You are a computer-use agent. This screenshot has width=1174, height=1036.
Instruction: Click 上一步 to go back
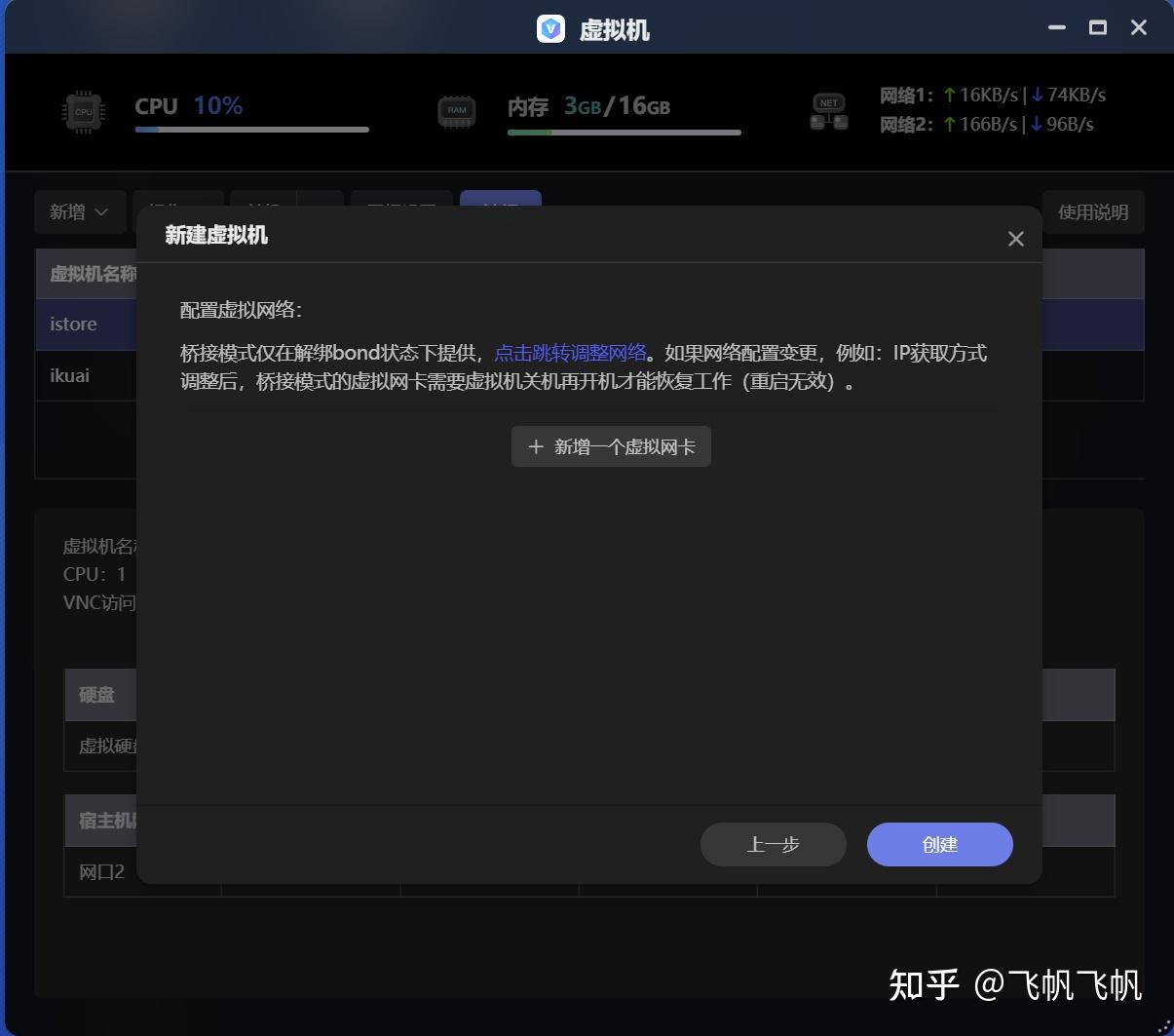pyautogui.click(x=773, y=844)
